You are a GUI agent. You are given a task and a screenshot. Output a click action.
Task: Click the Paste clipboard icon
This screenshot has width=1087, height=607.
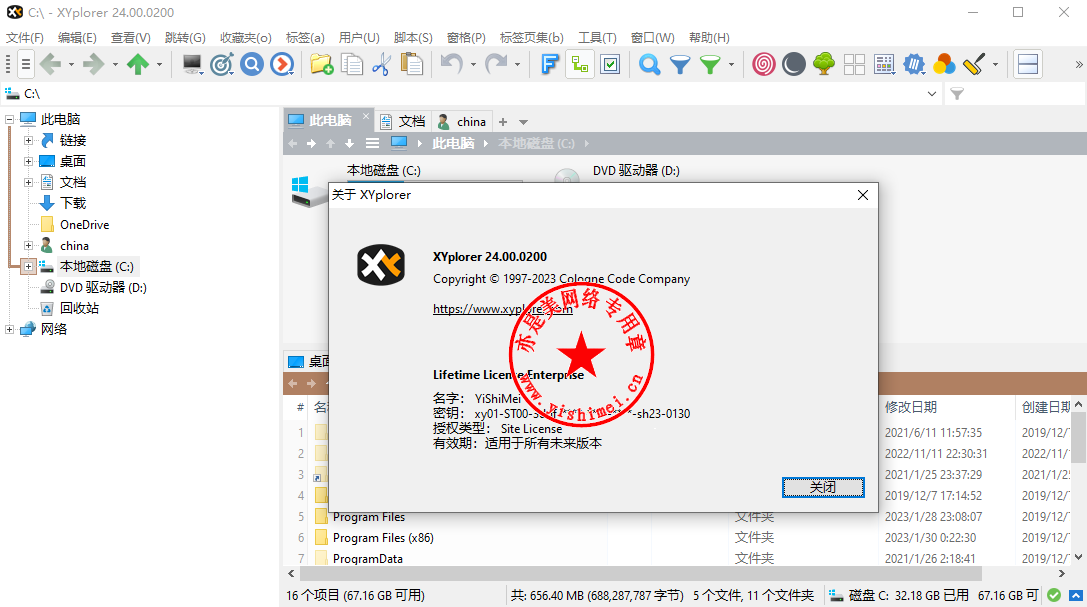click(x=412, y=64)
